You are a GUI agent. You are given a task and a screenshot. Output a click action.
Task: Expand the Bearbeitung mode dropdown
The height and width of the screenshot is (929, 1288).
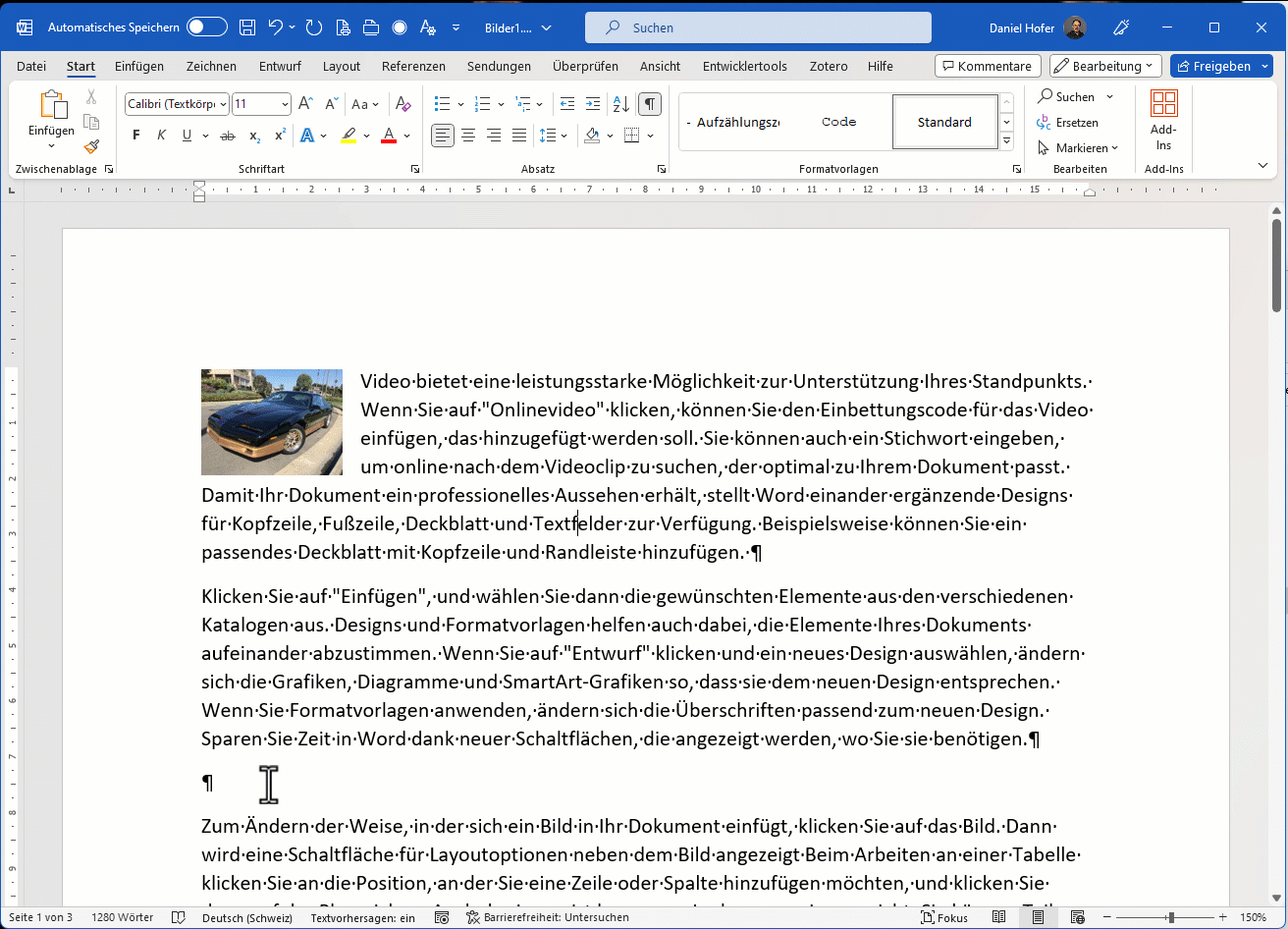(1105, 66)
